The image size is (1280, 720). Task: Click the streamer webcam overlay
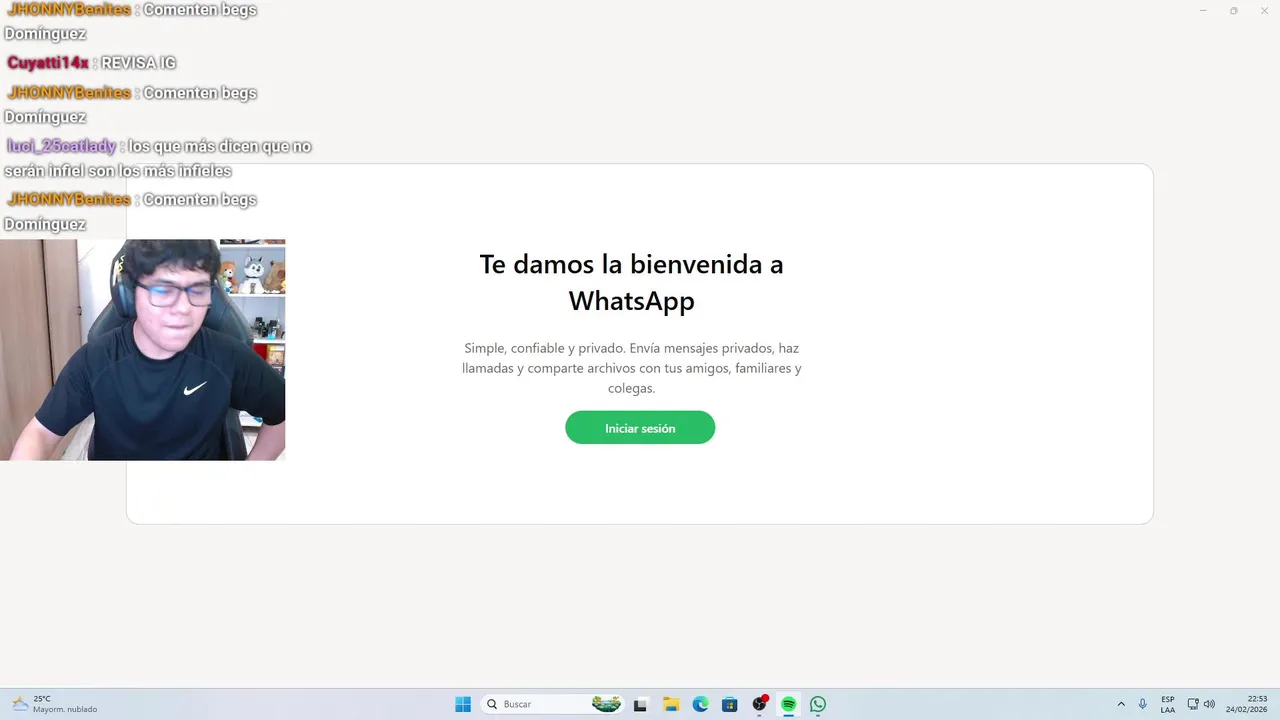click(x=142, y=350)
